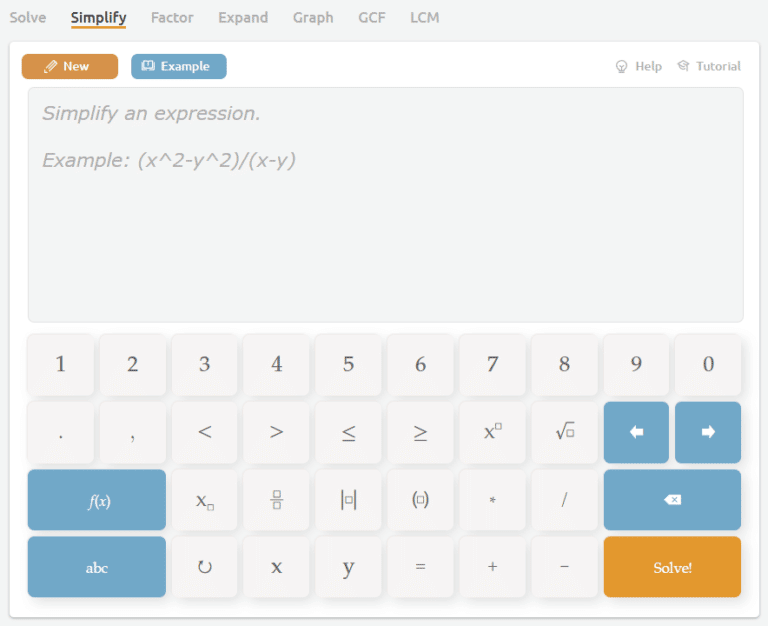
Task: Tap the 5 key
Action: (x=348, y=364)
